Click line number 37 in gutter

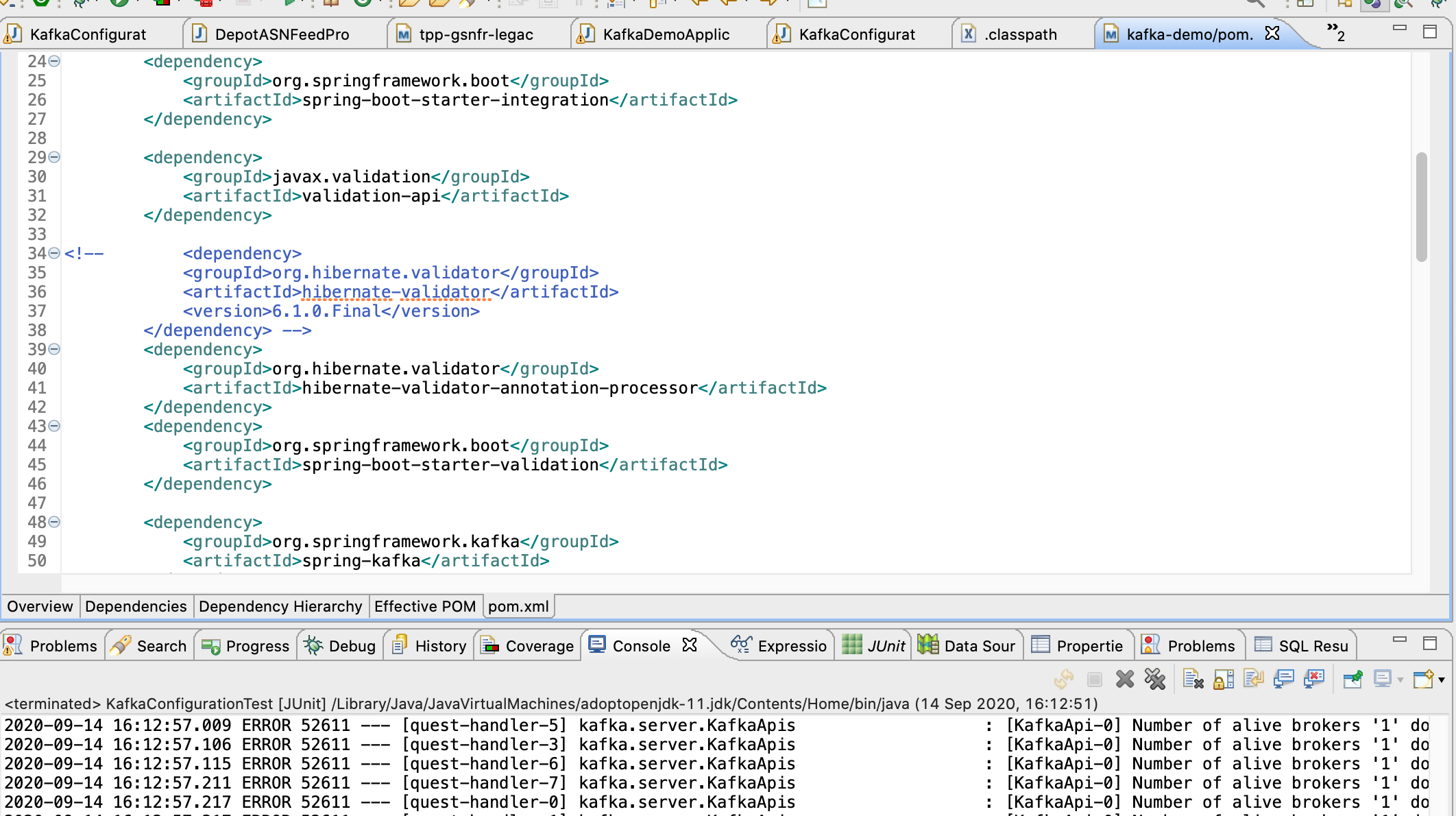(37, 311)
